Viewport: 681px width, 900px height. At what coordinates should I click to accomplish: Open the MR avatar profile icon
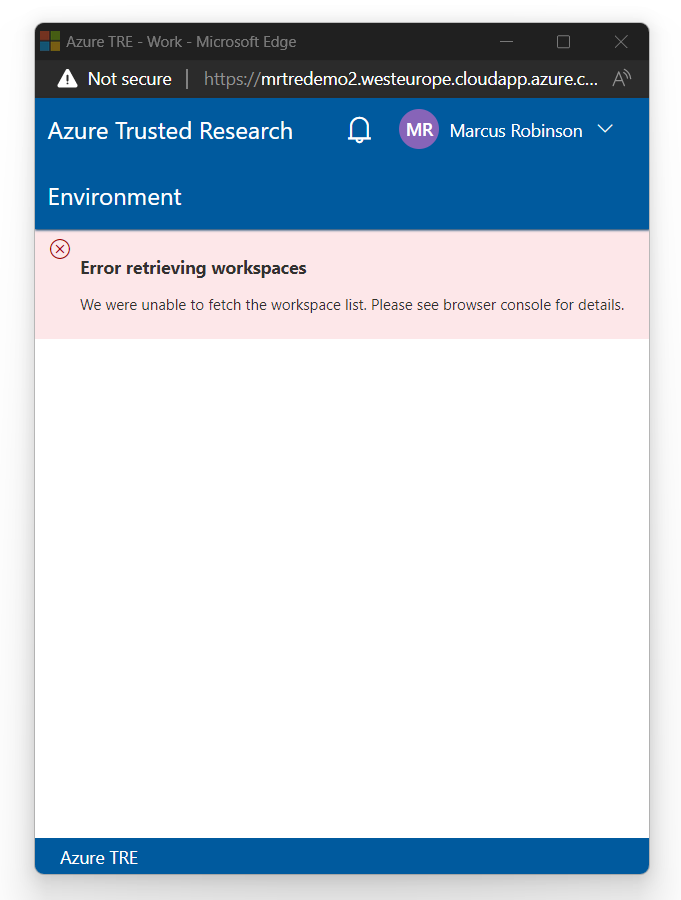418,129
